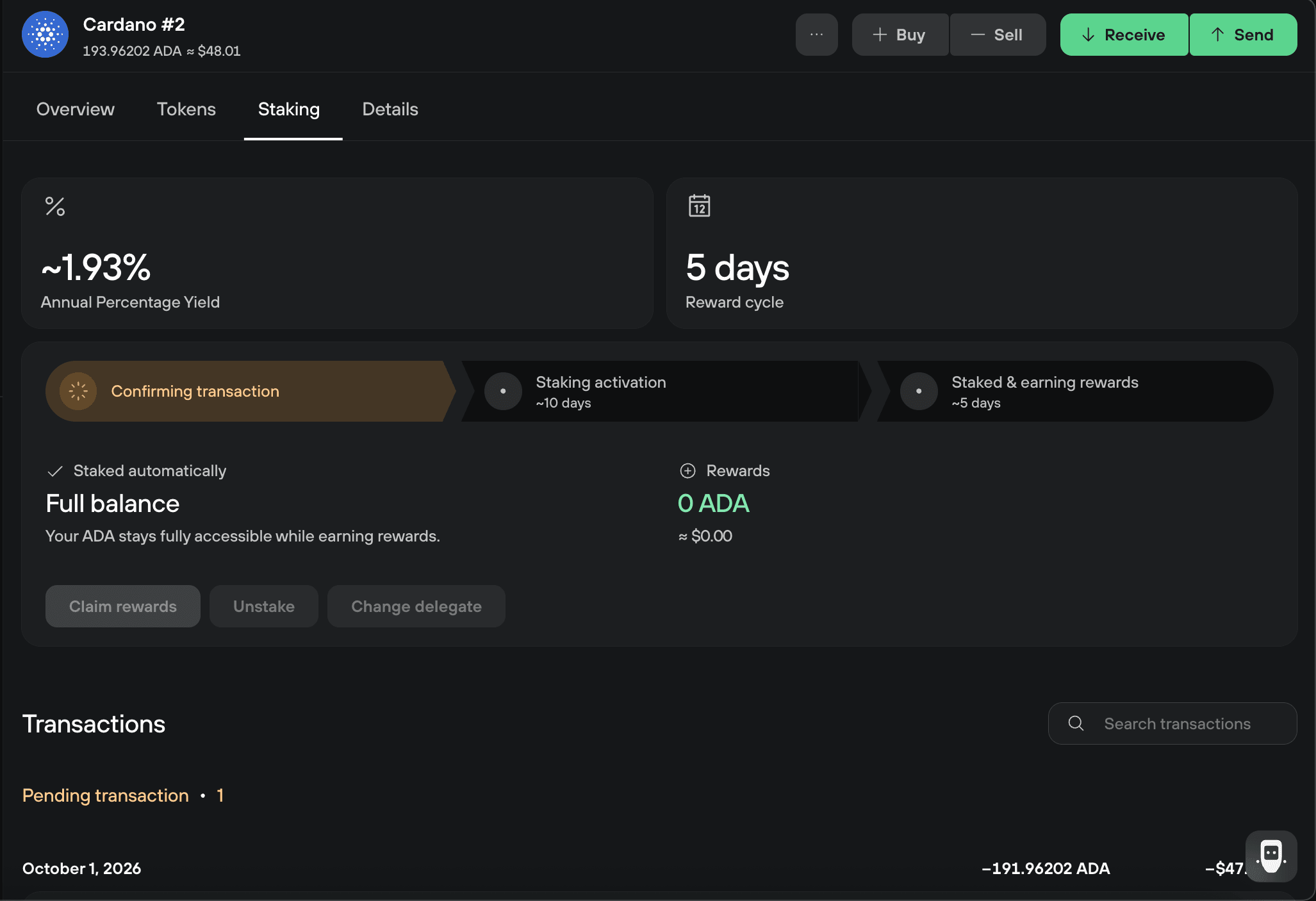Click the Unstake button
The width and height of the screenshot is (1316, 901).
264,606
